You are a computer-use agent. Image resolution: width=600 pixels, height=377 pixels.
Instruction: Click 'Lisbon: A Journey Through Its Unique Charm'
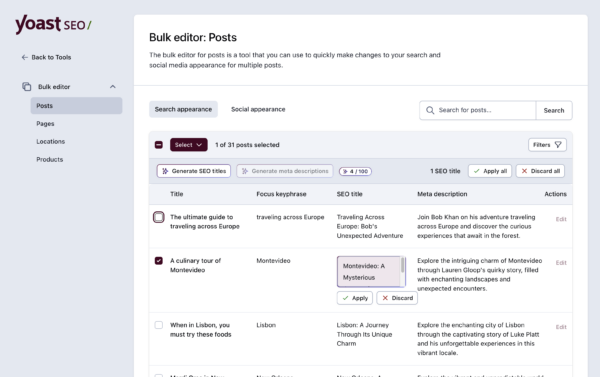click(x=364, y=335)
